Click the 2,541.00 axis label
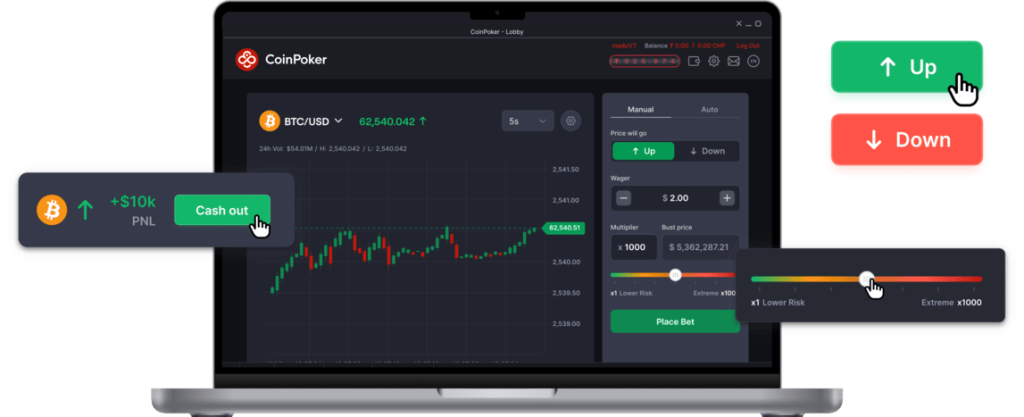 566,200
